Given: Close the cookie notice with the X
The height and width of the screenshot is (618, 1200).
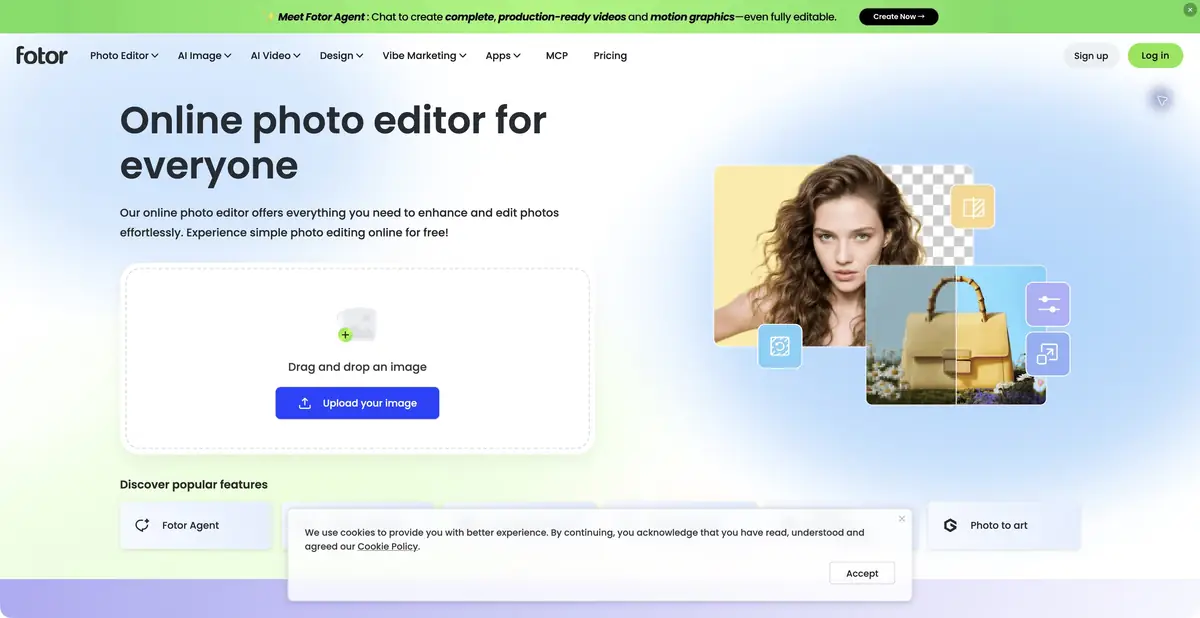Looking at the screenshot, I should 901,519.
